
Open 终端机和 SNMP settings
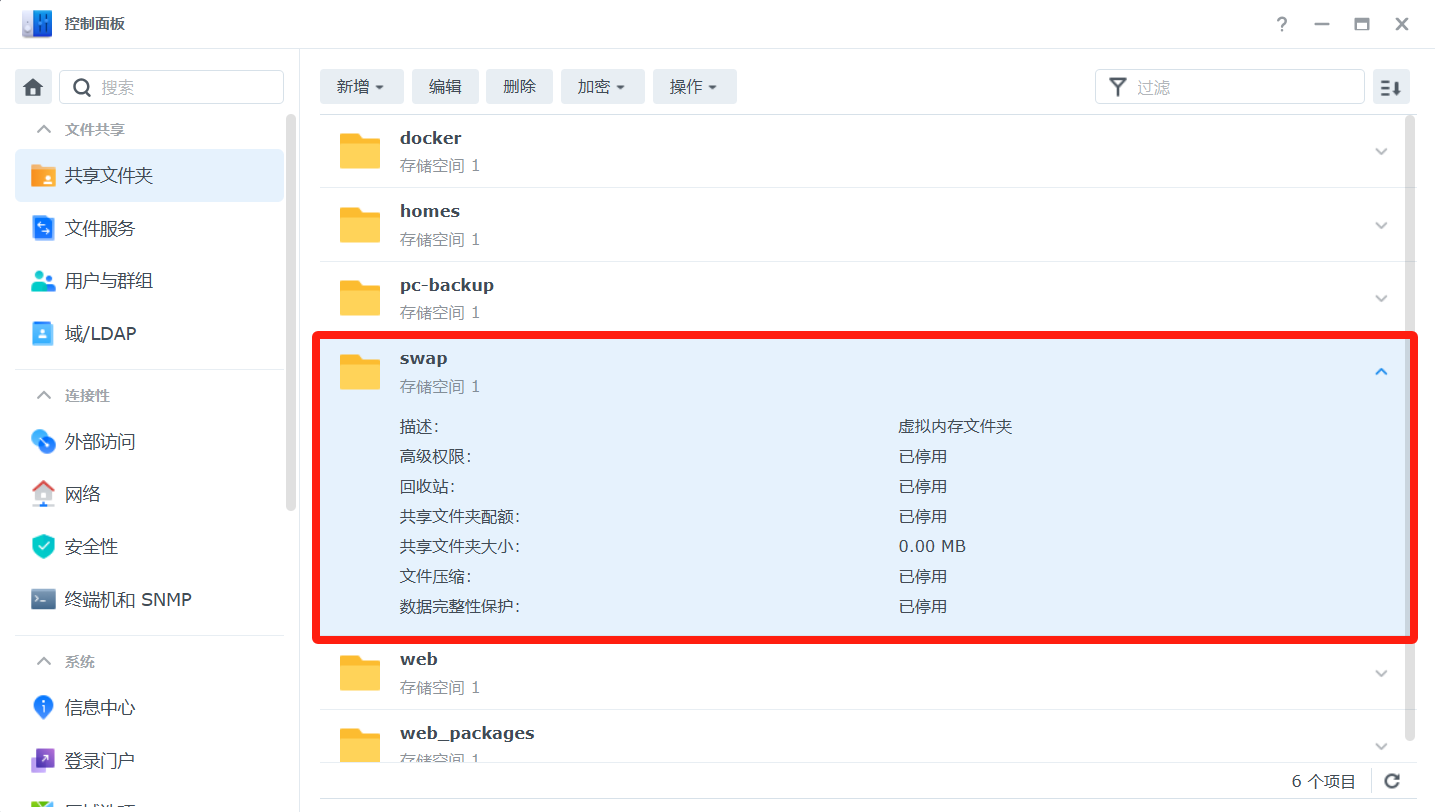(127, 600)
